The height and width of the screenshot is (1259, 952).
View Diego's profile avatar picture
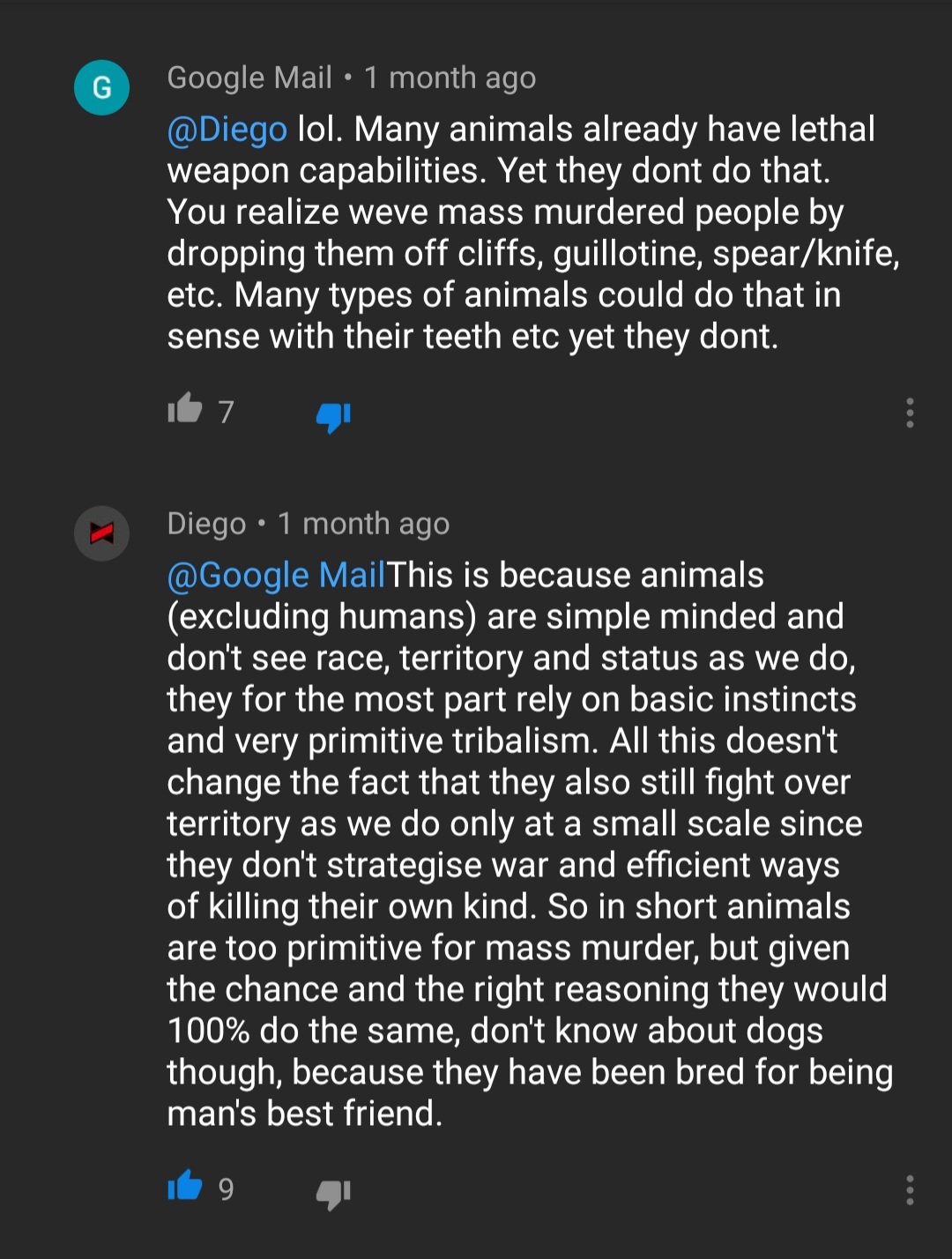pyautogui.click(x=102, y=533)
